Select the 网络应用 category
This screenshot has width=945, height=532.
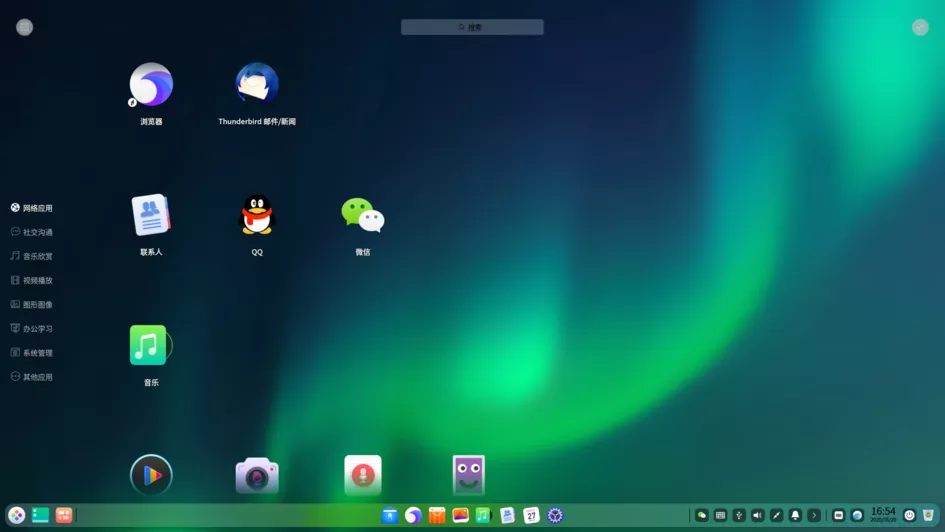click(x=31, y=208)
